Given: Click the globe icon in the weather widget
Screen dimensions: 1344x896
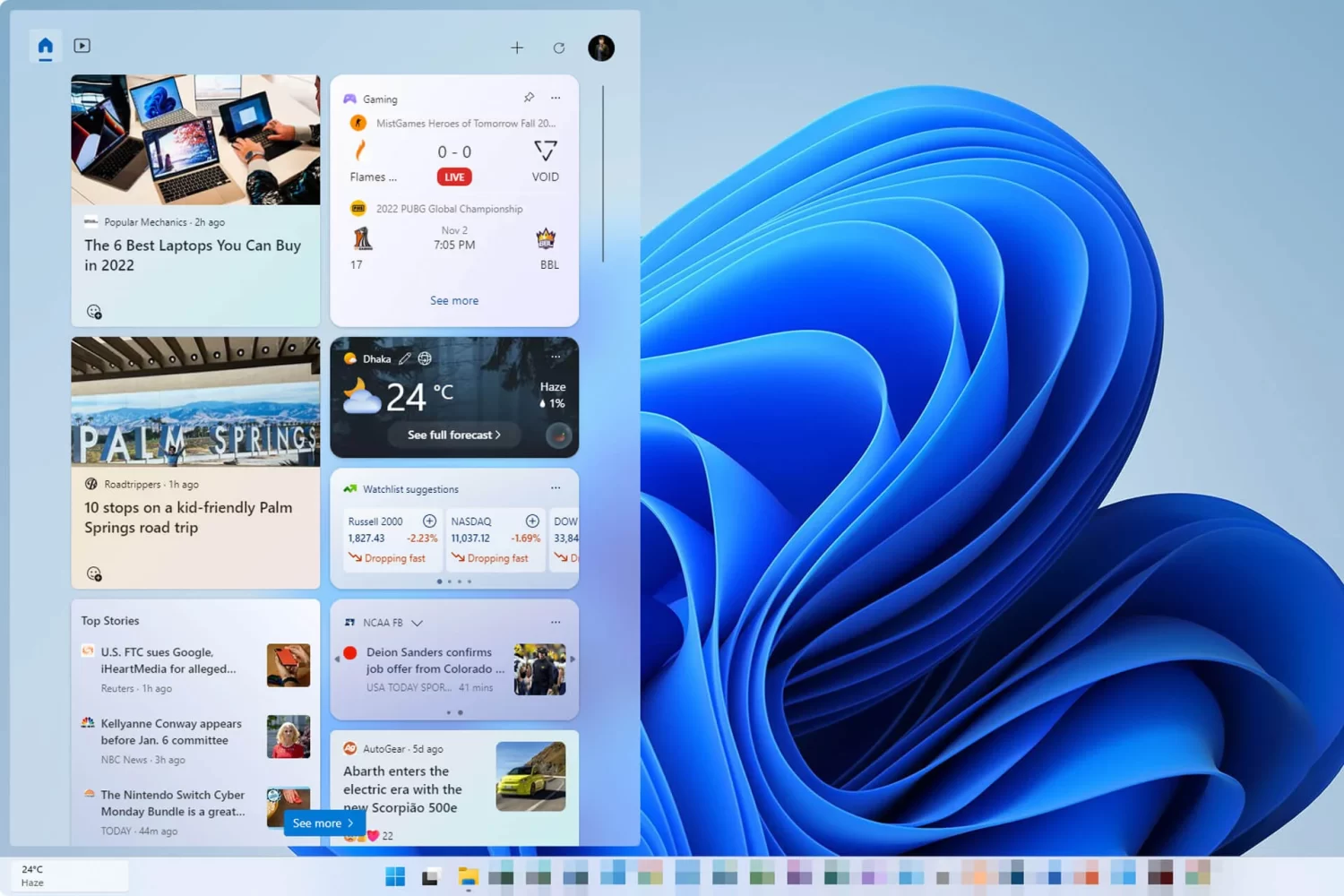Looking at the screenshot, I should point(425,358).
